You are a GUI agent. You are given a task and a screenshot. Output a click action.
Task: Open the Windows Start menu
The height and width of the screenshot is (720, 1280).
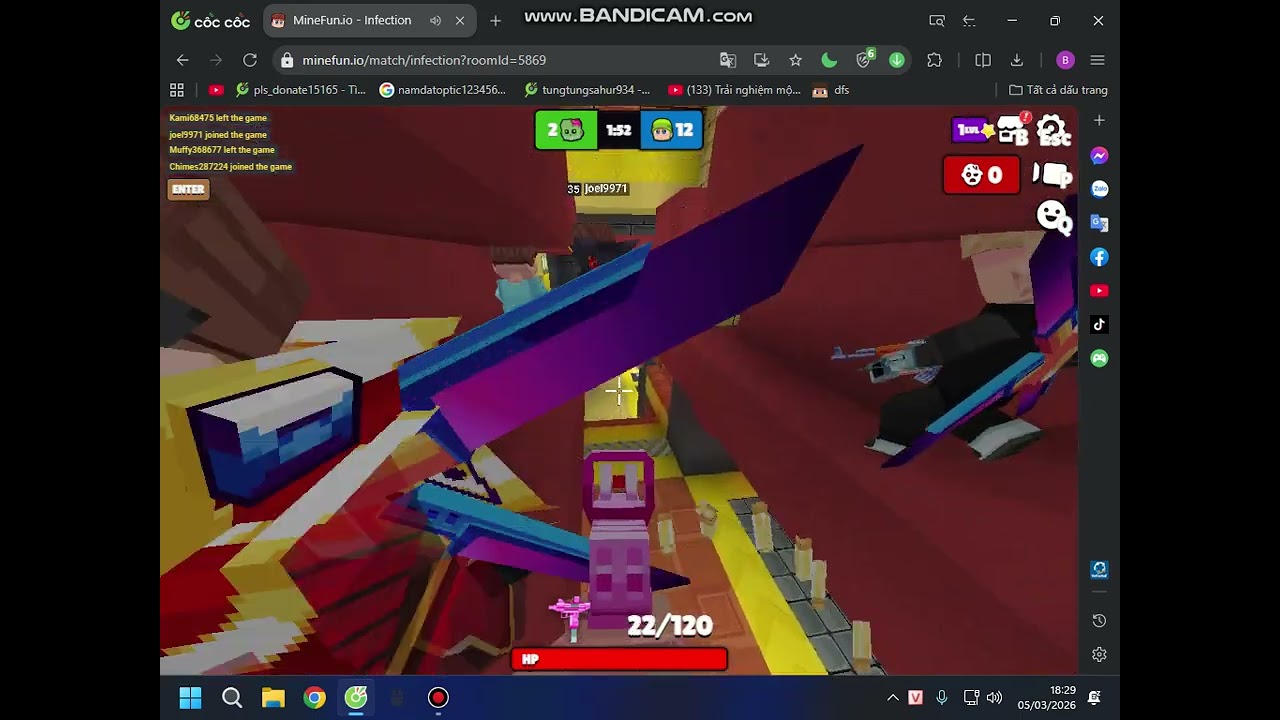[190, 698]
